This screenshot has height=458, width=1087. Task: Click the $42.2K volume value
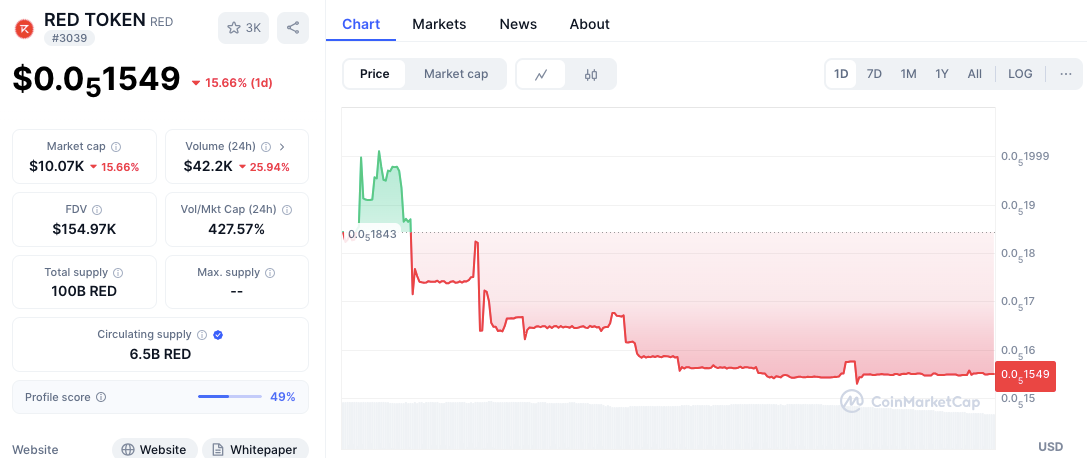pyautogui.click(x=208, y=167)
